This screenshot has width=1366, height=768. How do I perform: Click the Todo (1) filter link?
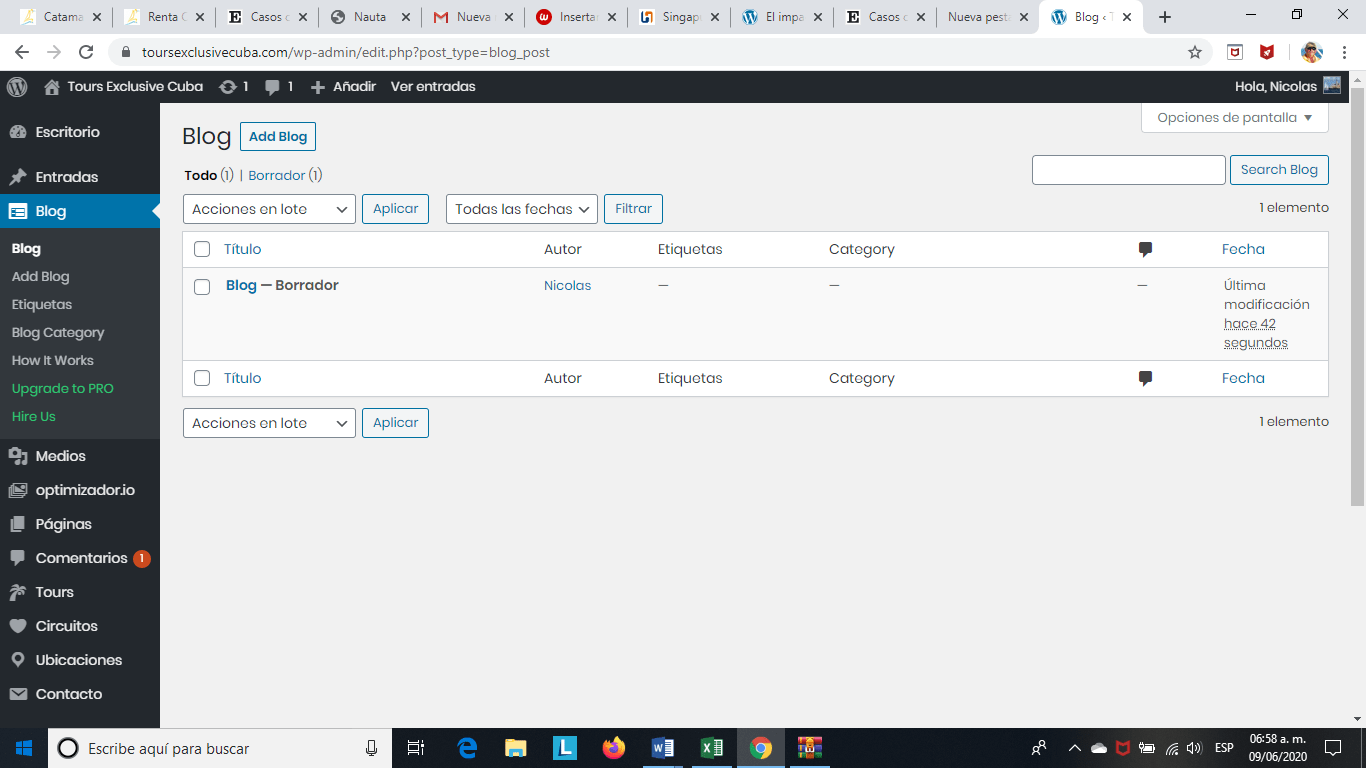coord(209,175)
